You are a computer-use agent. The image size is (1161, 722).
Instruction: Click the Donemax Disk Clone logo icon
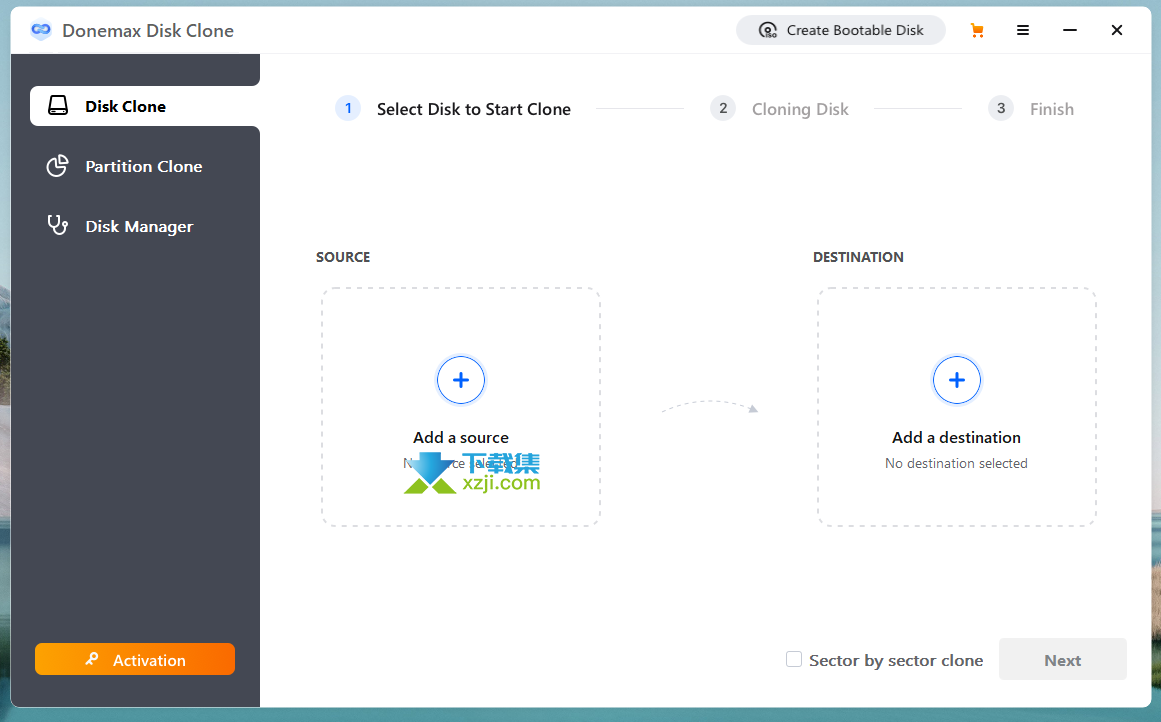point(41,30)
